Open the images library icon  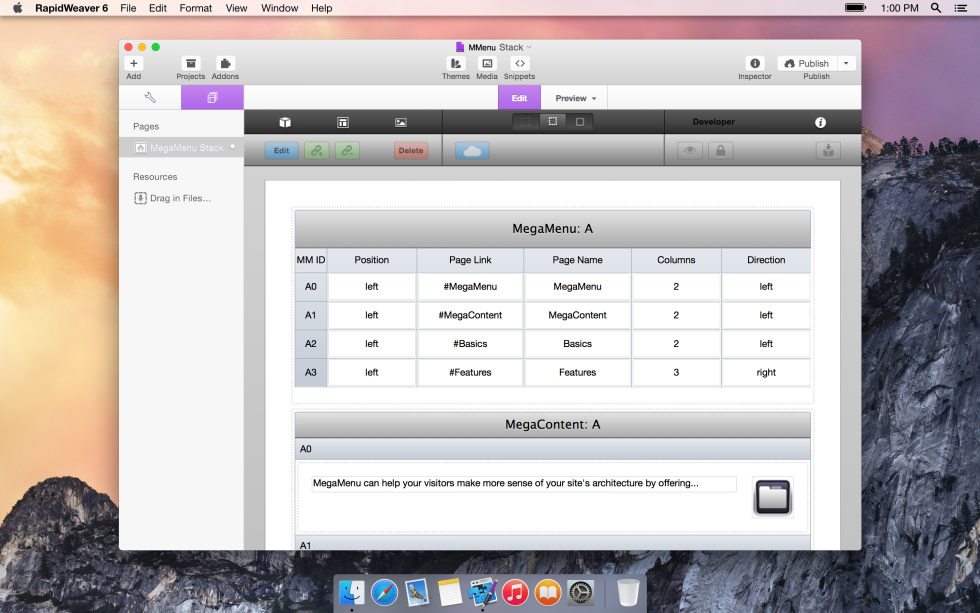pos(401,122)
